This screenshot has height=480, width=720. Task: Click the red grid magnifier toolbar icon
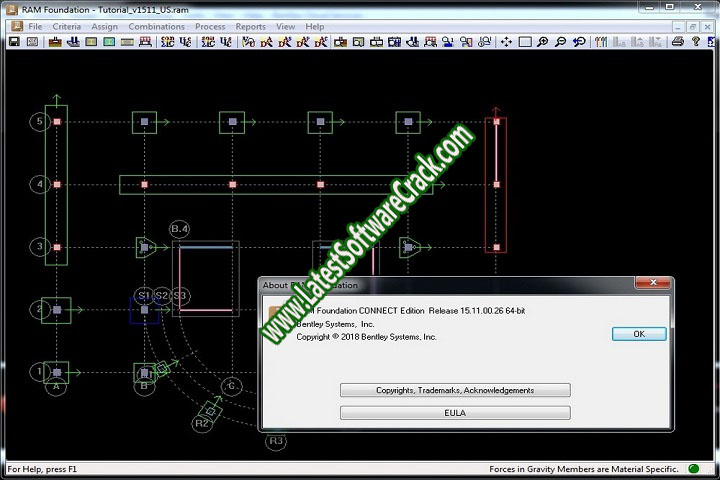(x=430, y=42)
